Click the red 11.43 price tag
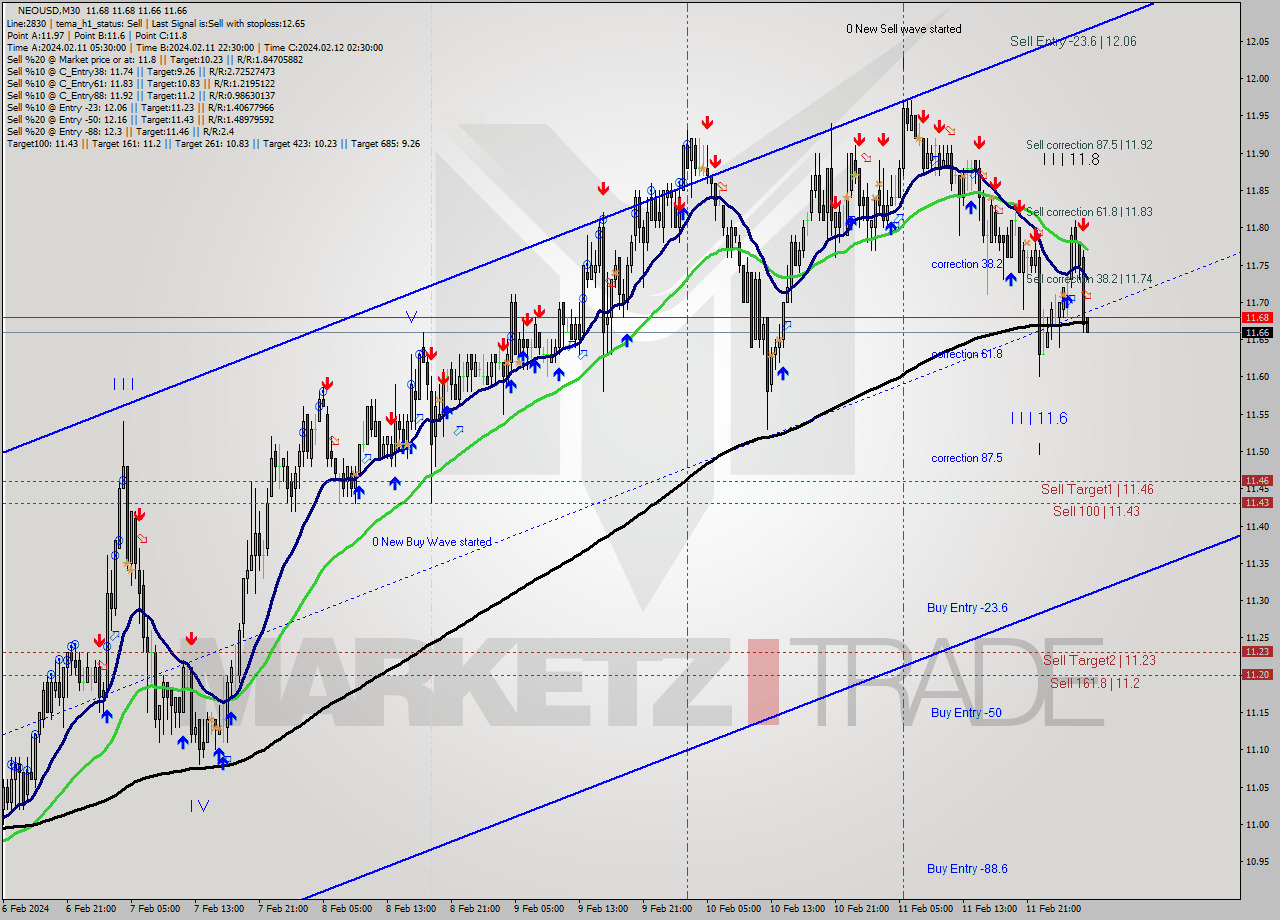This screenshot has height=920, width=1280. coord(1257,502)
